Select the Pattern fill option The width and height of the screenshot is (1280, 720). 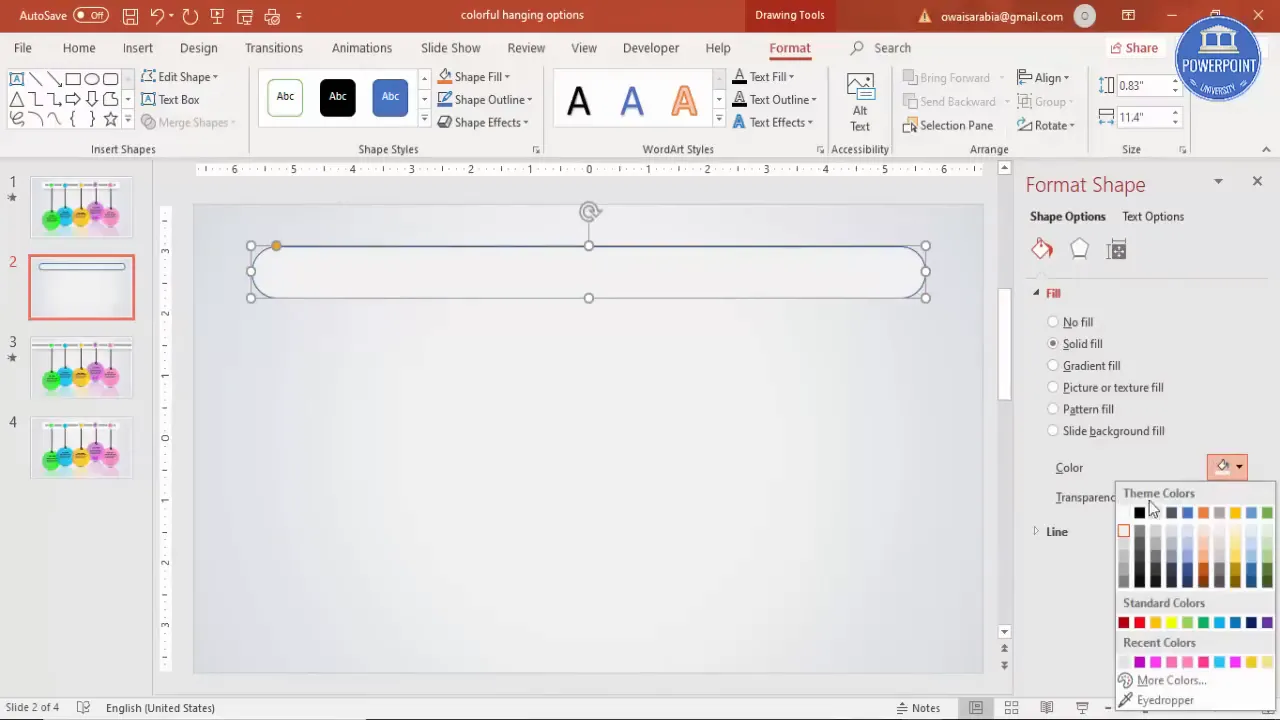(1080, 410)
